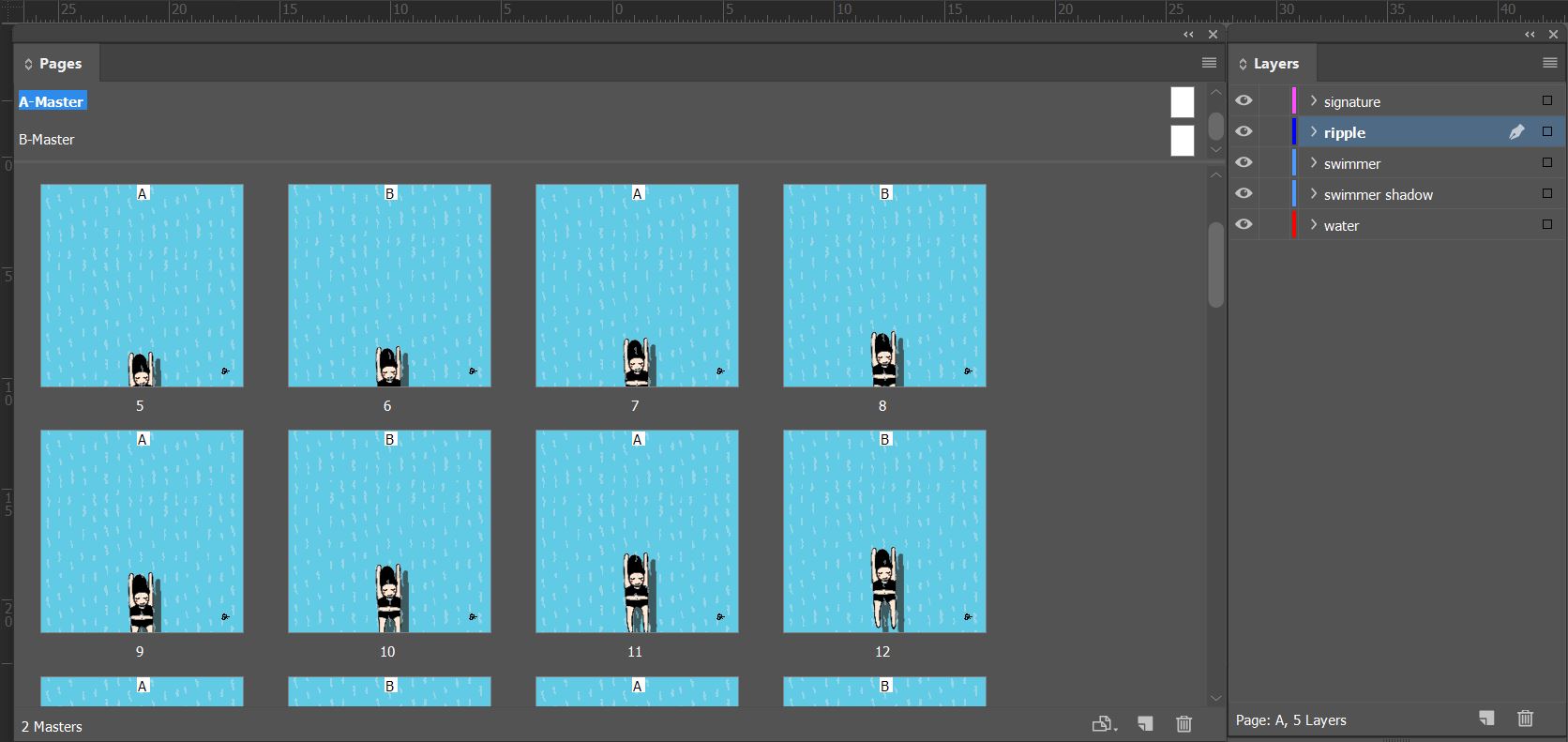The image size is (1568, 742).
Task: Select the swimmer layer name
Action: click(1351, 163)
